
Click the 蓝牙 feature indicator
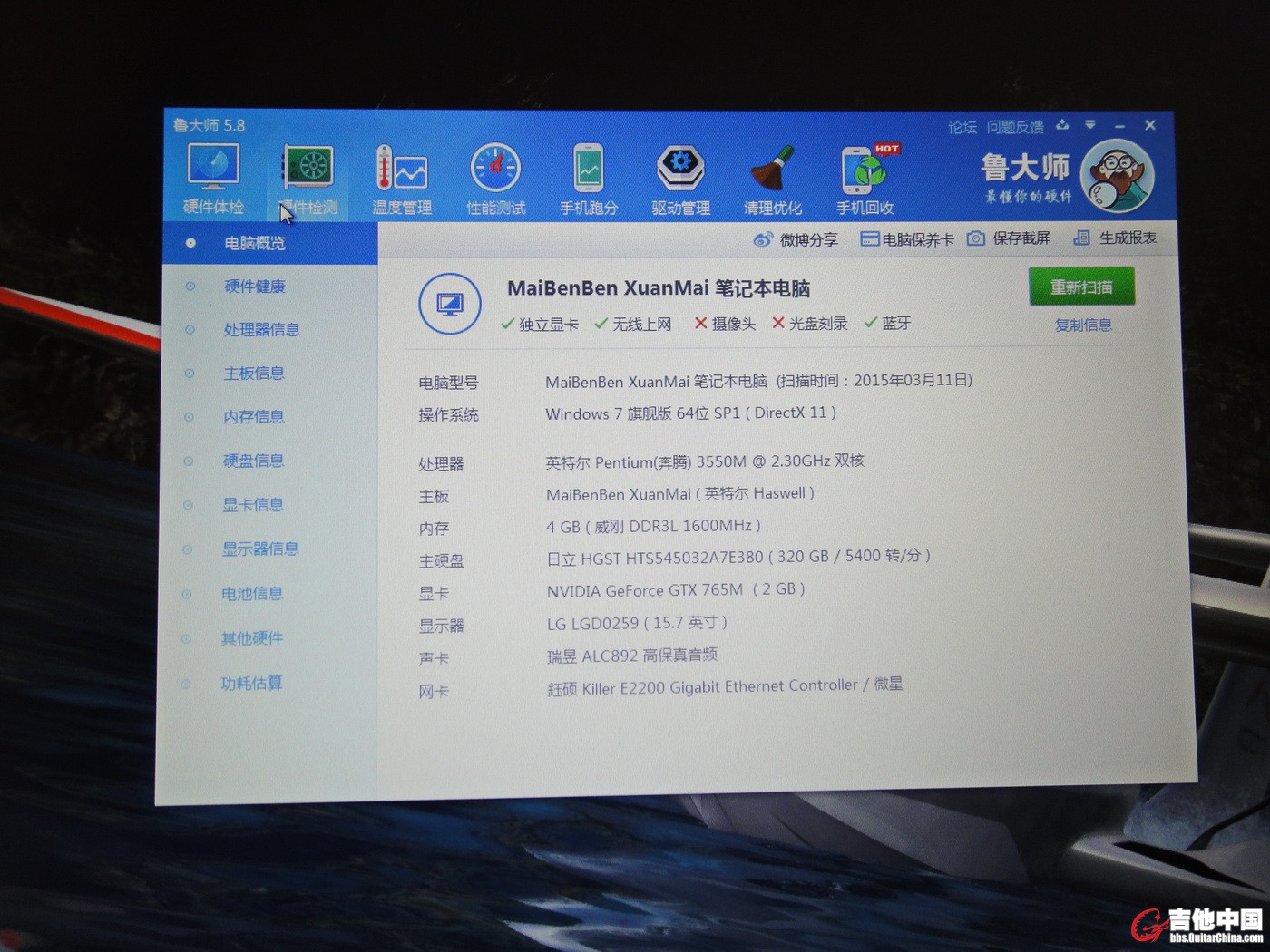click(x=887, y=323)
